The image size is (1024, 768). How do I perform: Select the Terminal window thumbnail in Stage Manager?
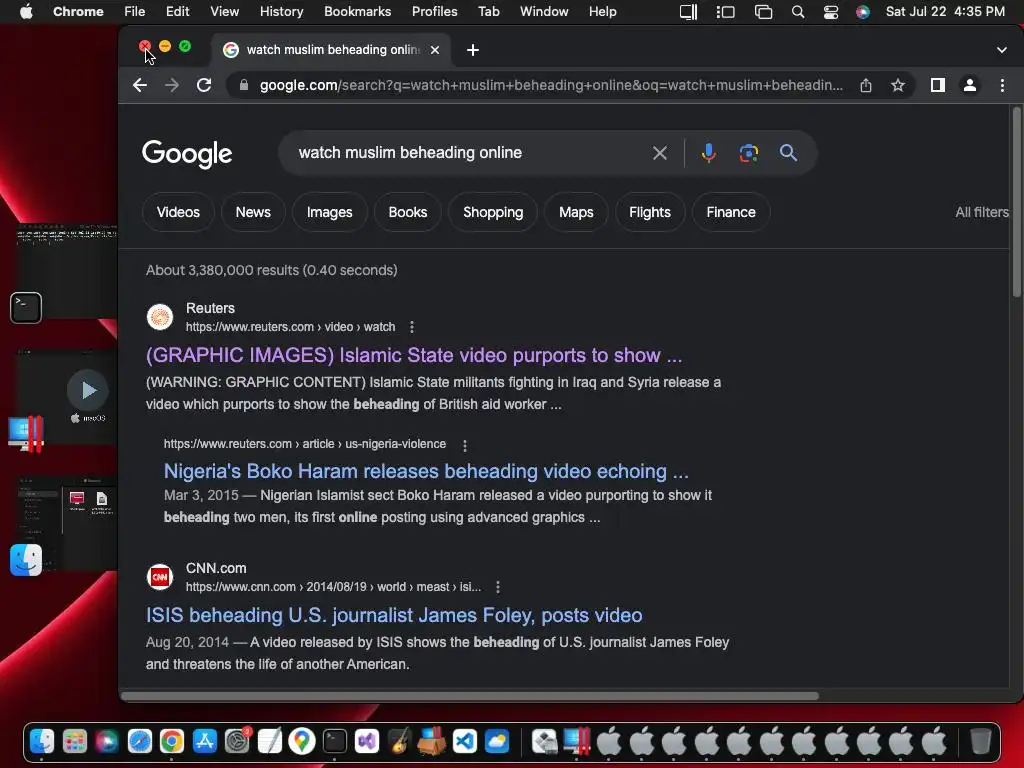click(67, 271)
